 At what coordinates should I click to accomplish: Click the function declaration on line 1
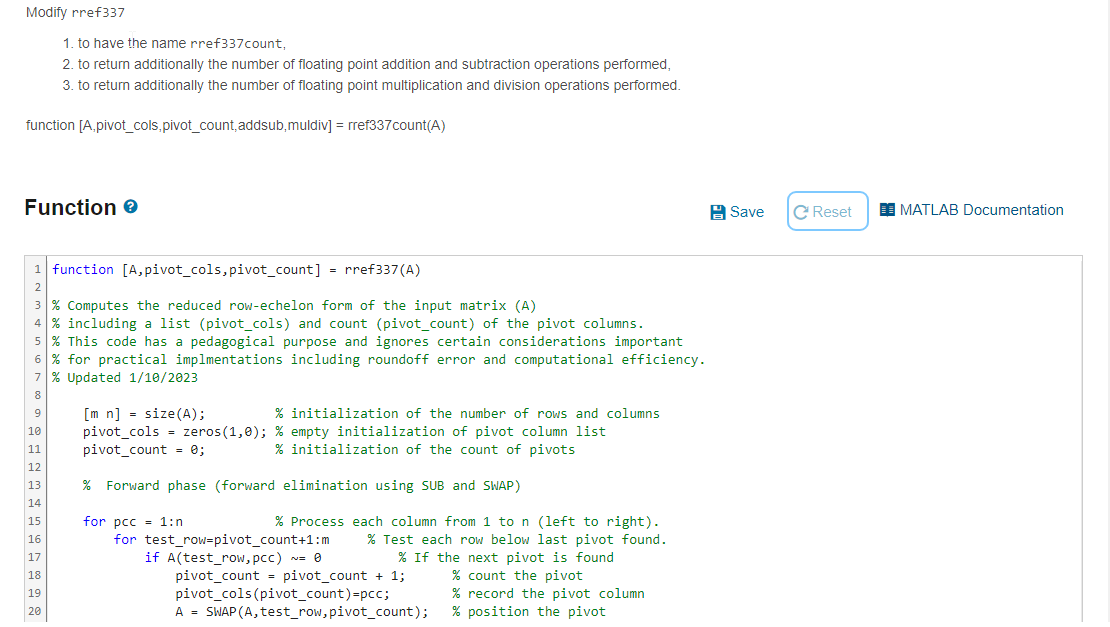(236, 270)
